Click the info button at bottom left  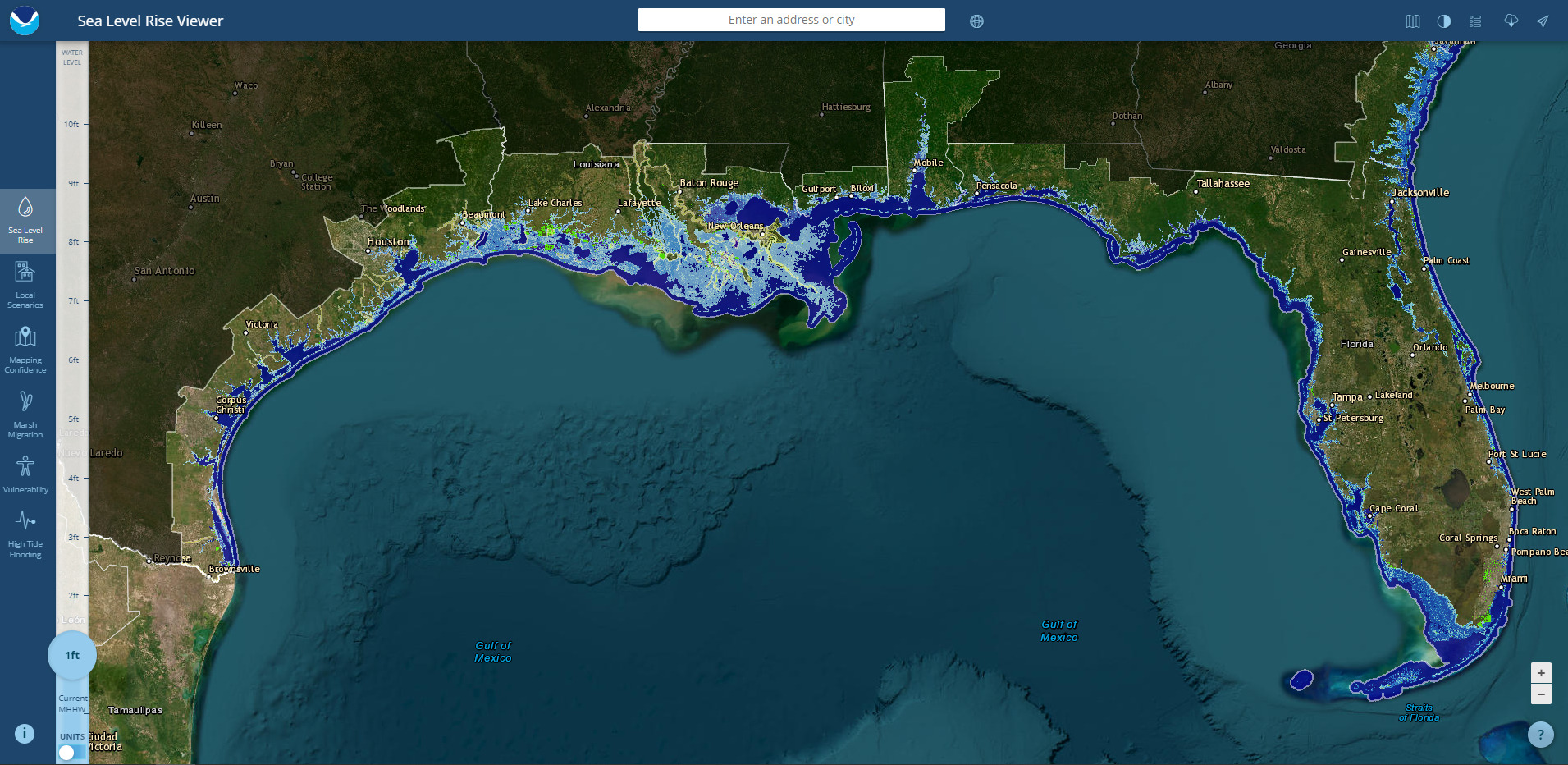tap(25, 734)
